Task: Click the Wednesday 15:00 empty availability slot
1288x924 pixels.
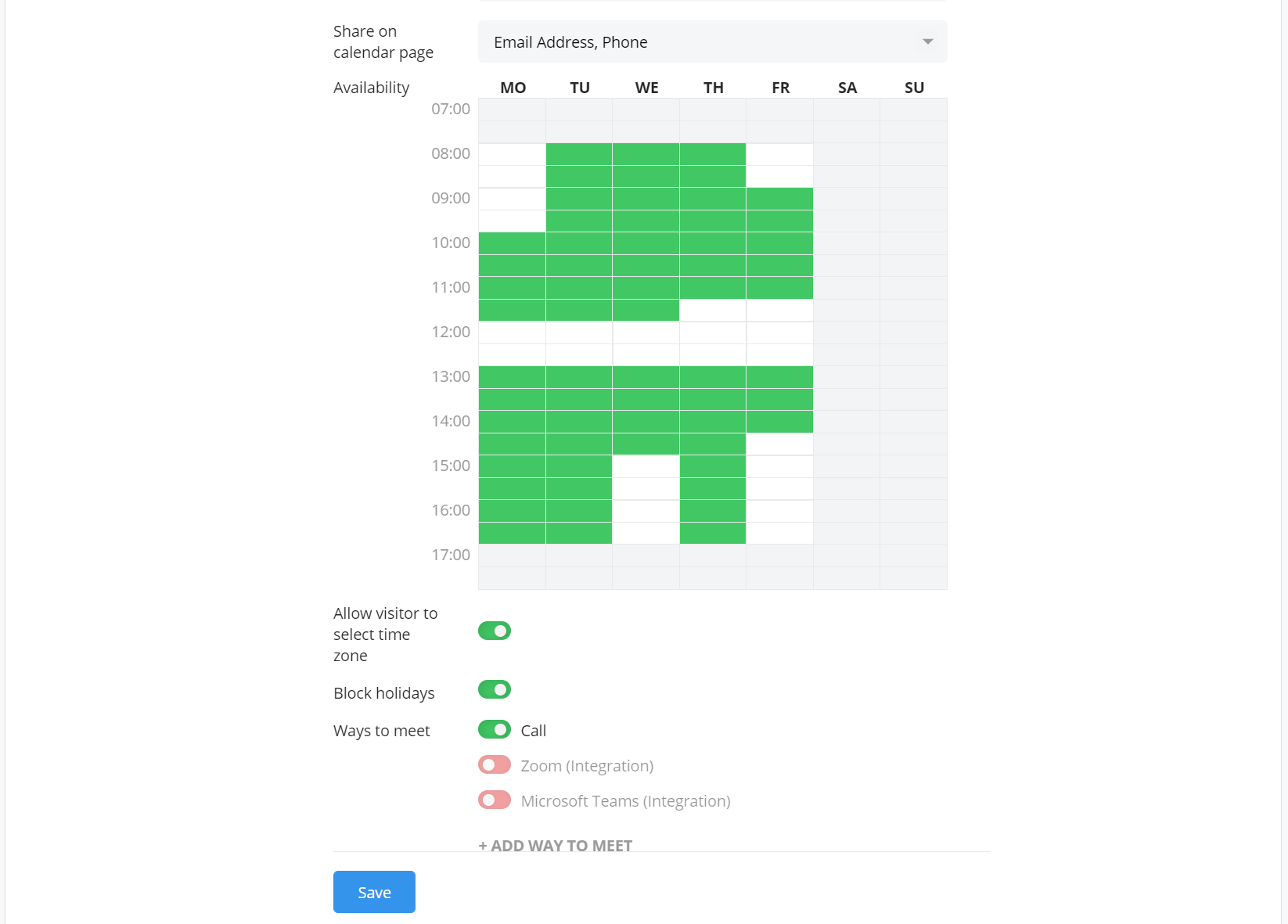Action: coord(646,466)
